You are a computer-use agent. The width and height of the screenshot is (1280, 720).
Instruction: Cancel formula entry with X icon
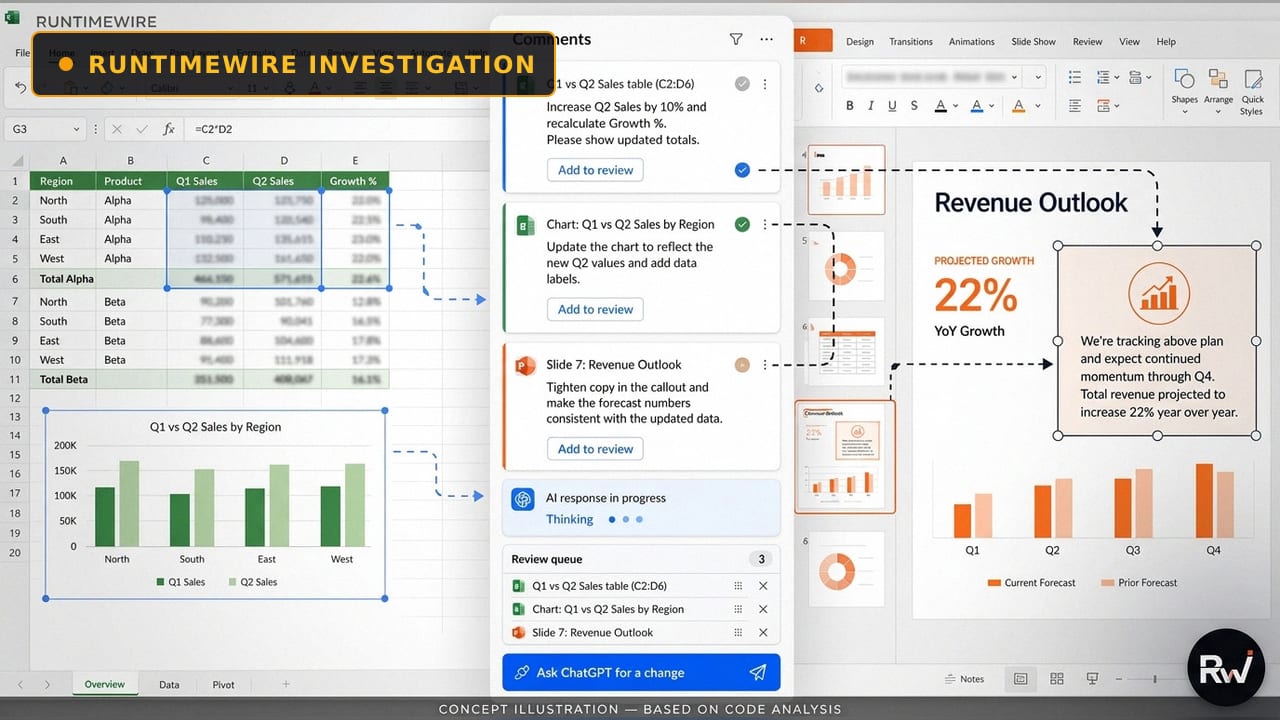pyautogui.click(x=117, y=129)
